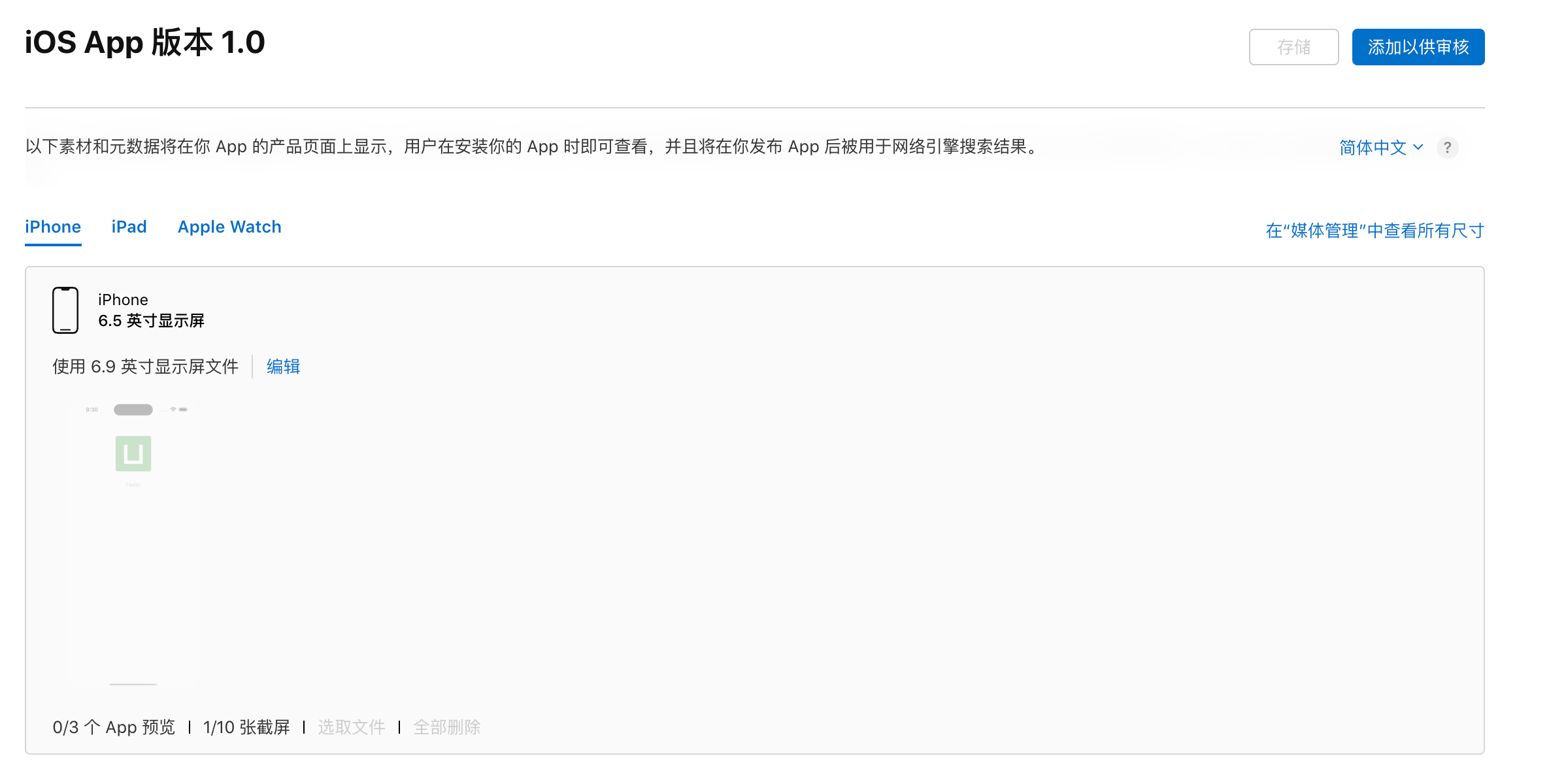Click the 0/3 个 App 预览 counter
The height and width of the screenshot is (784, 1549).
[x=114, y=727]
